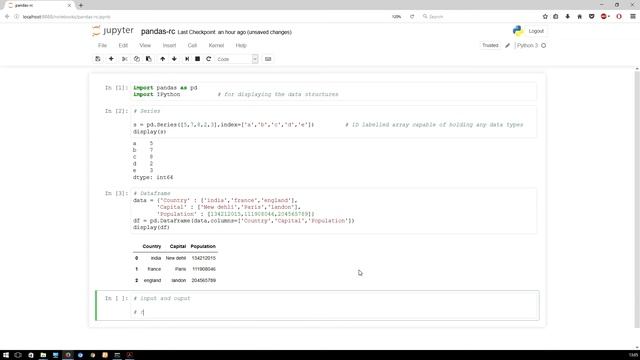
Task: Click the Capital column header in the table
Action: (178, 247)
